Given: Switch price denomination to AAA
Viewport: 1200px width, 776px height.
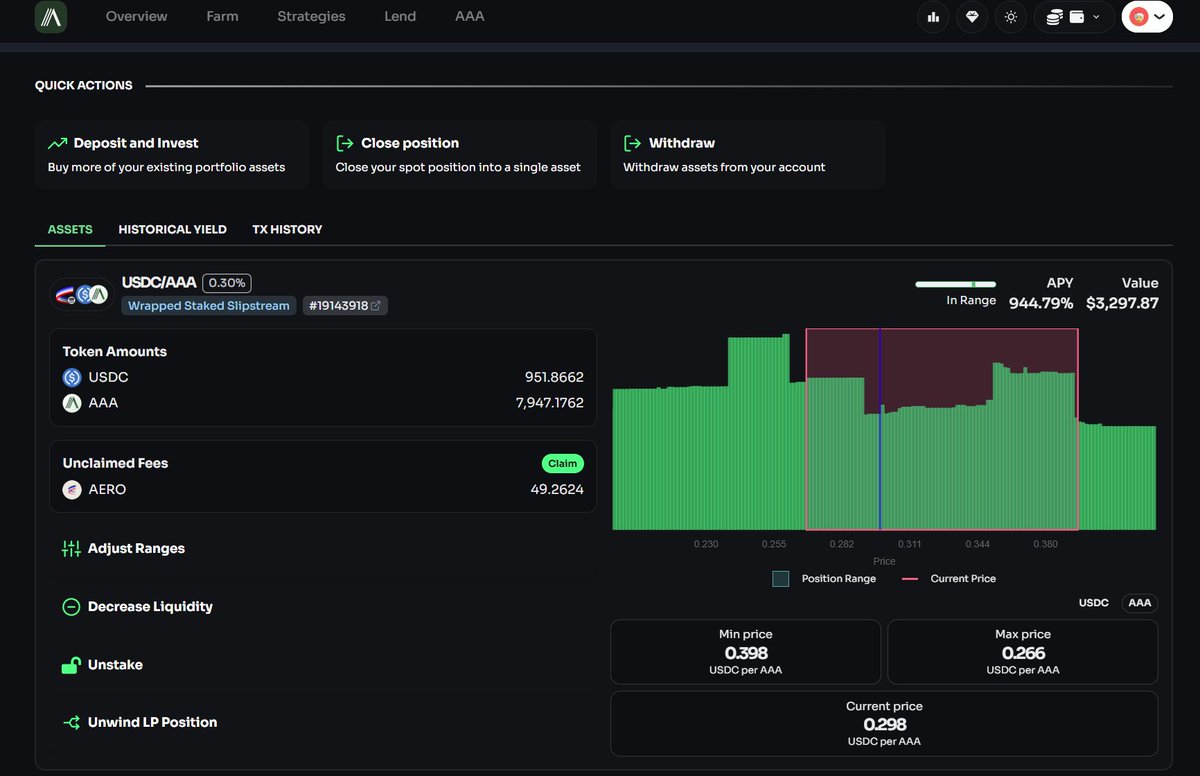Looking at the screenshot, I should [1140, 603].
